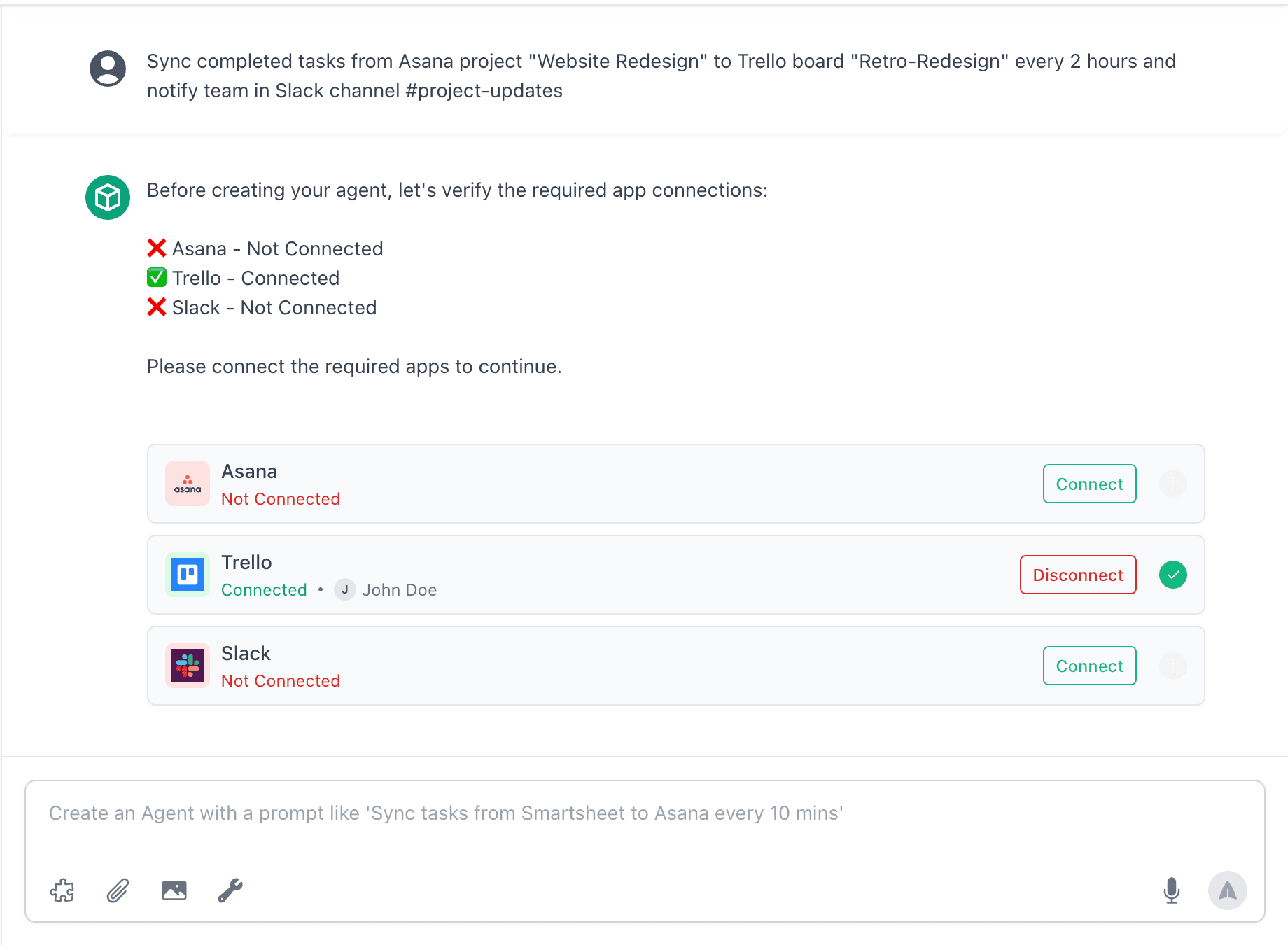Connect the Asana app

1090,484
